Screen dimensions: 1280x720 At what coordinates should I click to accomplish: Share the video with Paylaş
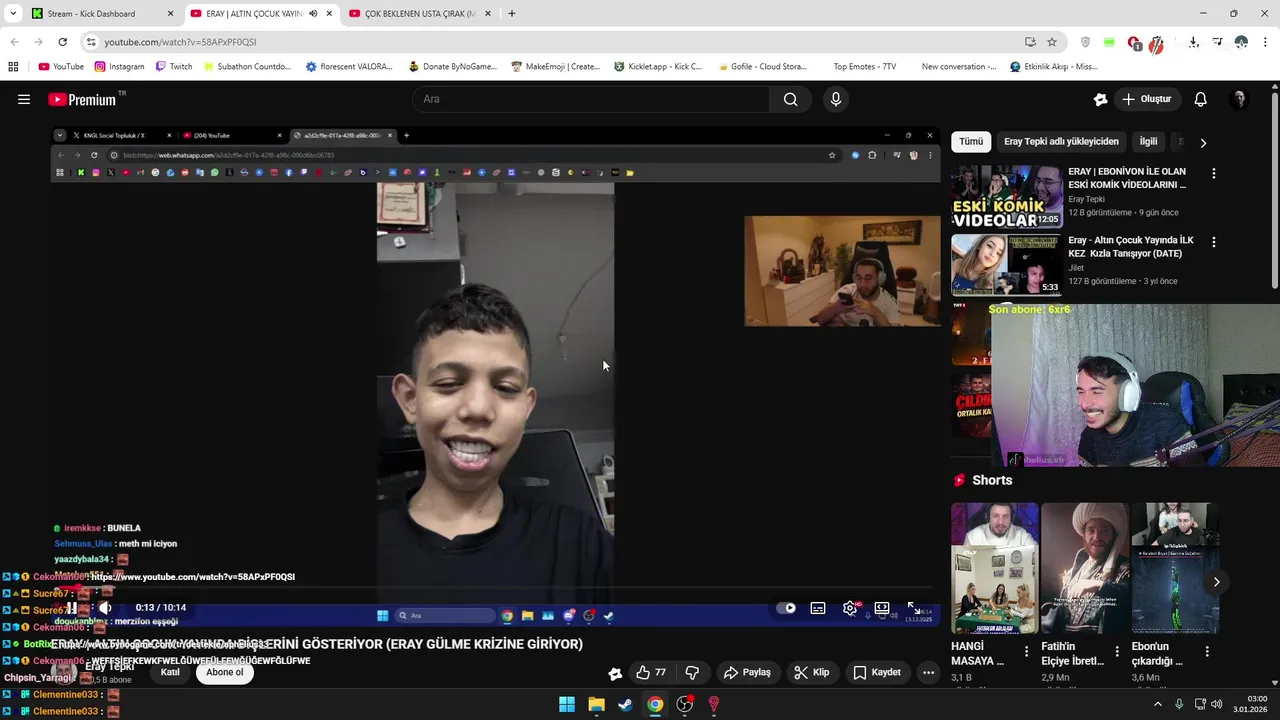pyautogui.click(x=747, y=672)
